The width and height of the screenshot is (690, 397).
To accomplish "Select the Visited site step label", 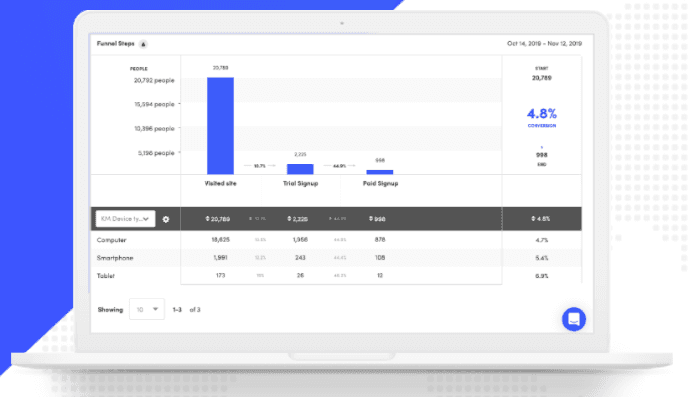I will (220, 184).
